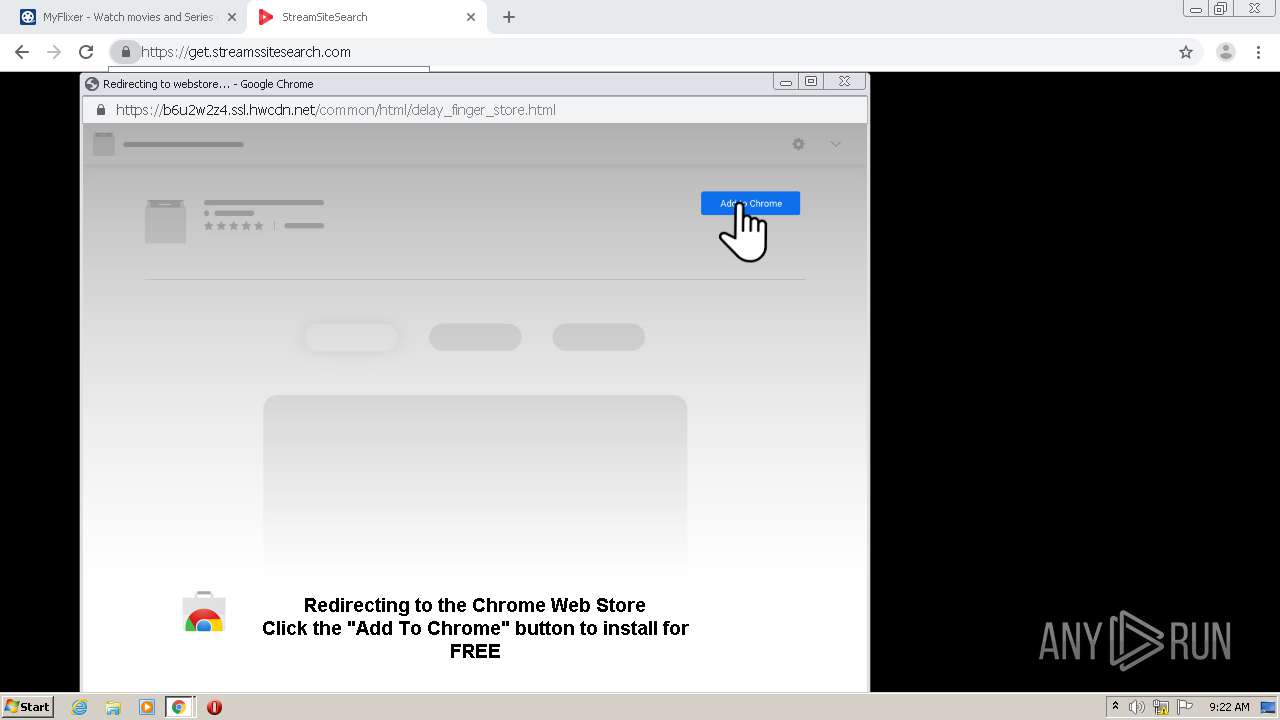Close the Redirecting to webstore popup

pos(844,82)
